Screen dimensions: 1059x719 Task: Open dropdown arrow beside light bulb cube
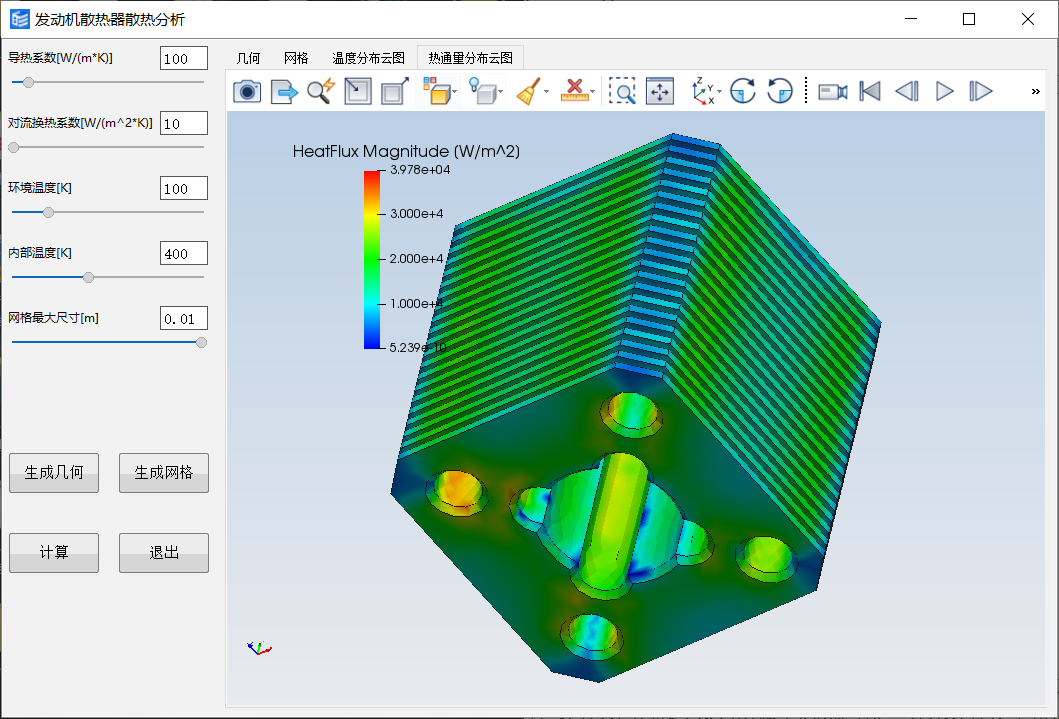click(500, 92)
